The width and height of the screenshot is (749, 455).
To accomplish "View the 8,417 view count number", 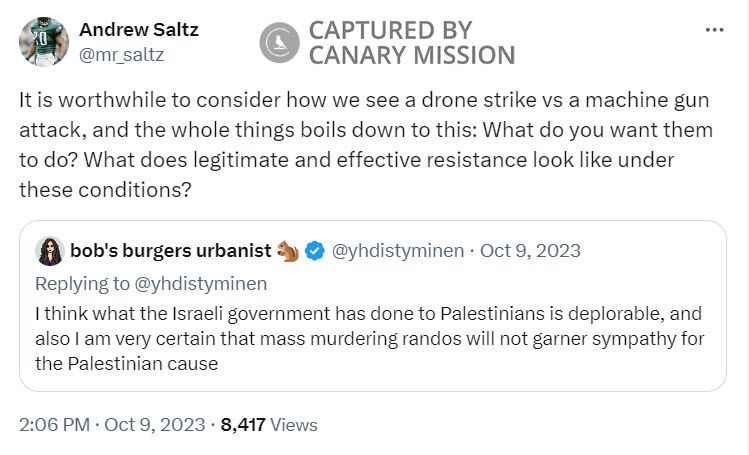I will tap(243, 424).
